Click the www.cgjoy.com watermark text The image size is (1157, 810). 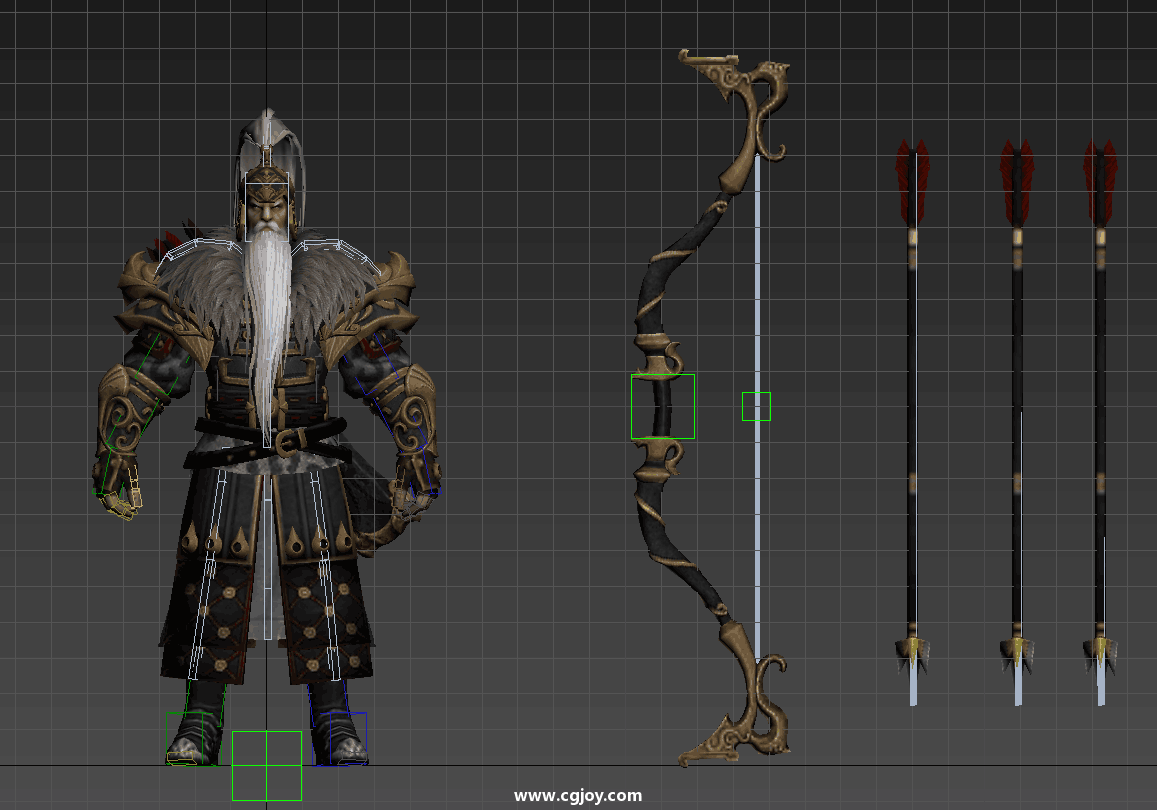(578, 796)
